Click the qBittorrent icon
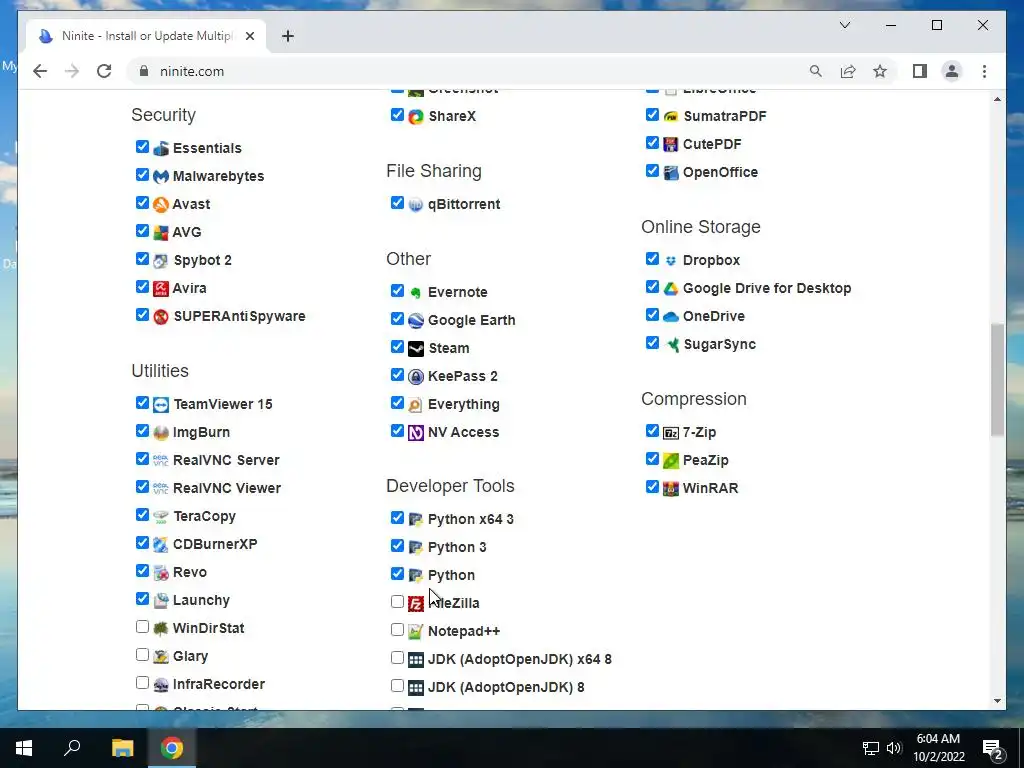Screen dimensions: 1024x768 (416, 205)
